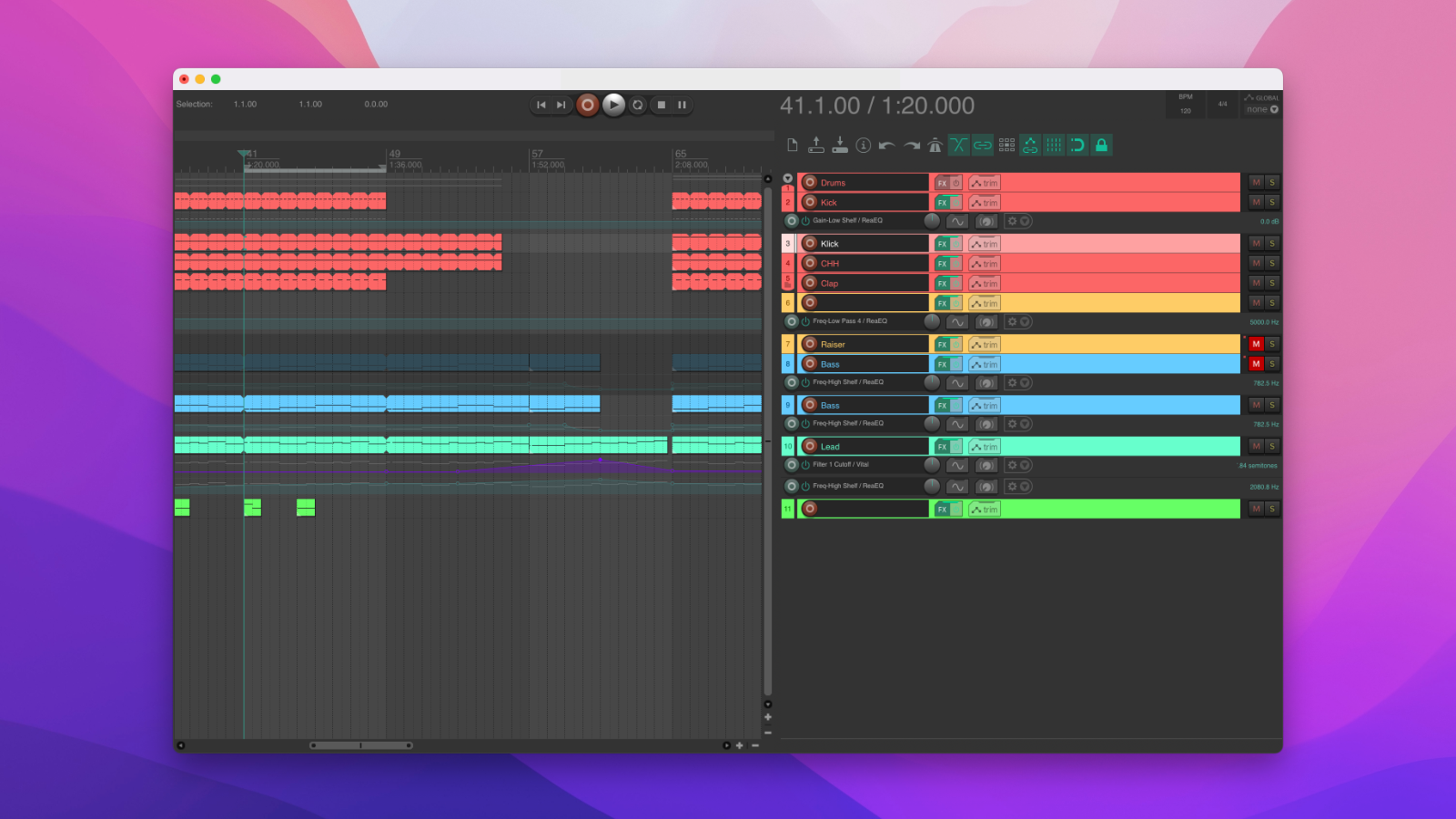The width and height of the screenshot is (1456, 819).
Task: Mute the Drums track
Action: pyautogui.click(x=1257, y=182)
